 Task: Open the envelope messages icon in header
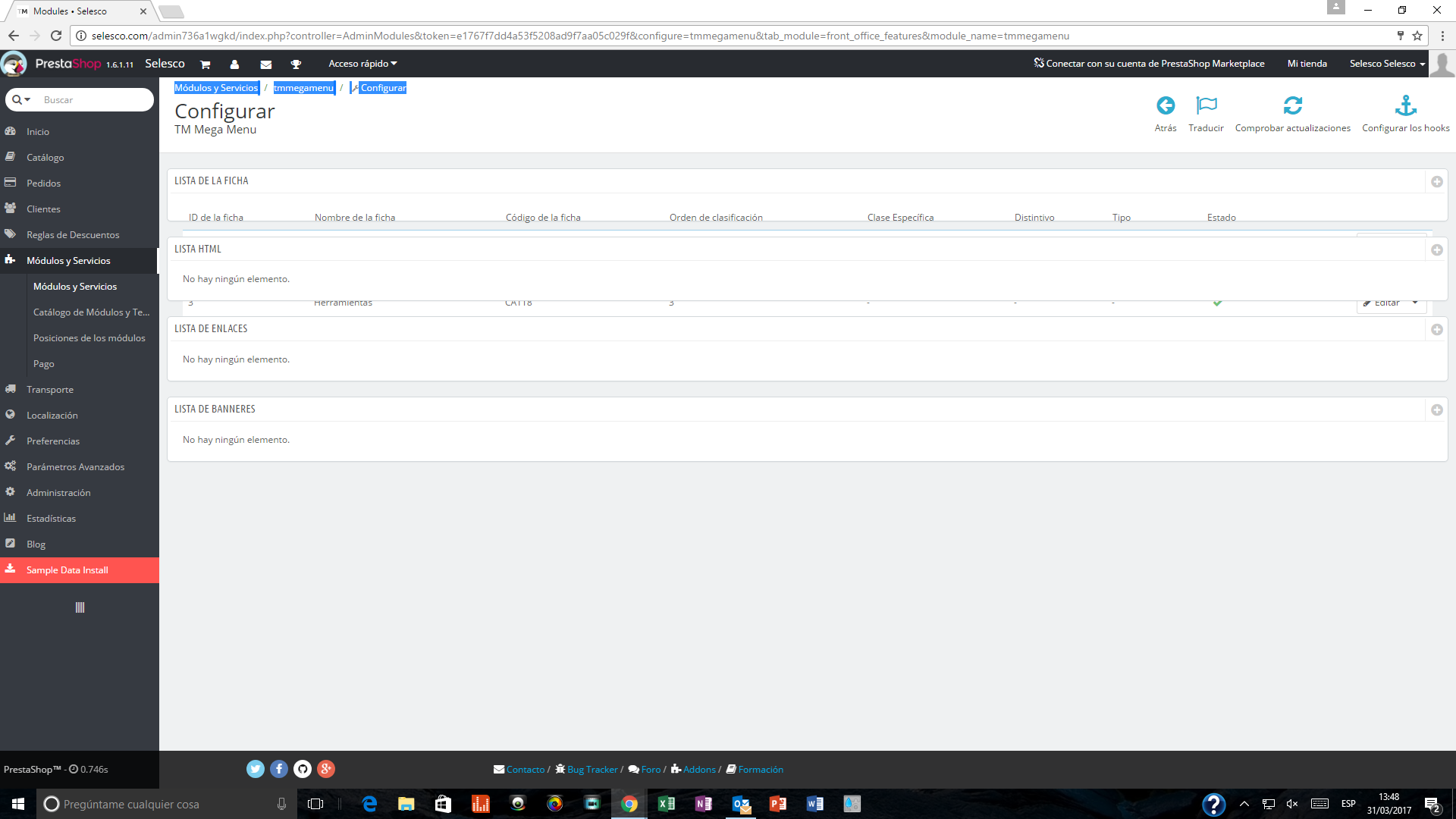265,64
